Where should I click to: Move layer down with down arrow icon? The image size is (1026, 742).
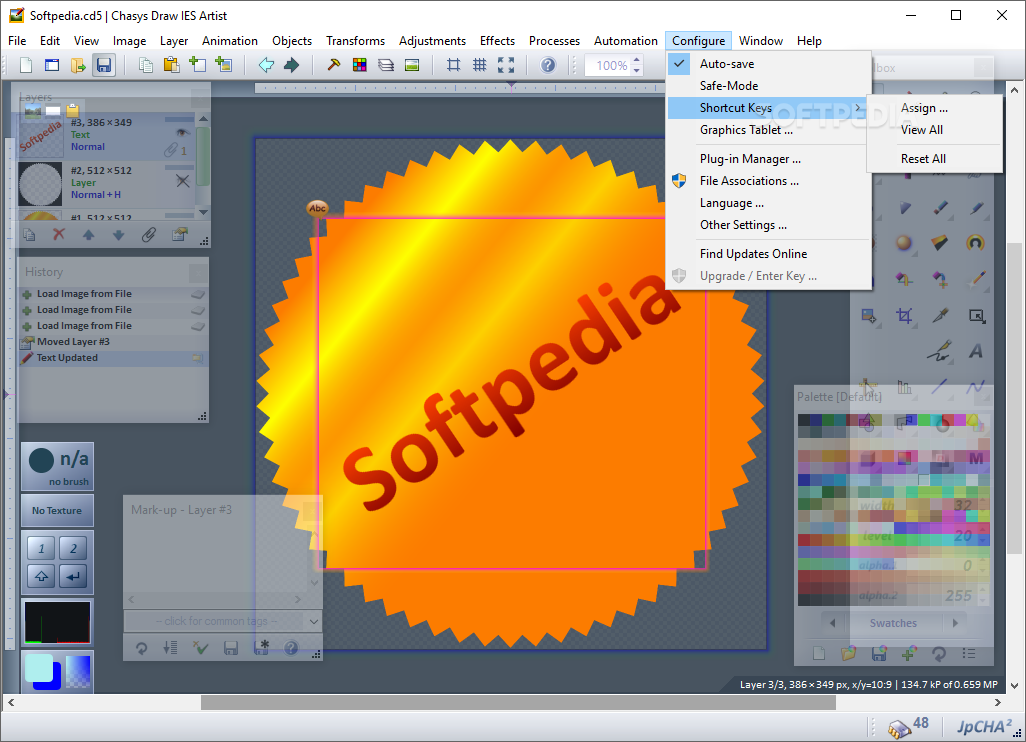pos(118,234)
